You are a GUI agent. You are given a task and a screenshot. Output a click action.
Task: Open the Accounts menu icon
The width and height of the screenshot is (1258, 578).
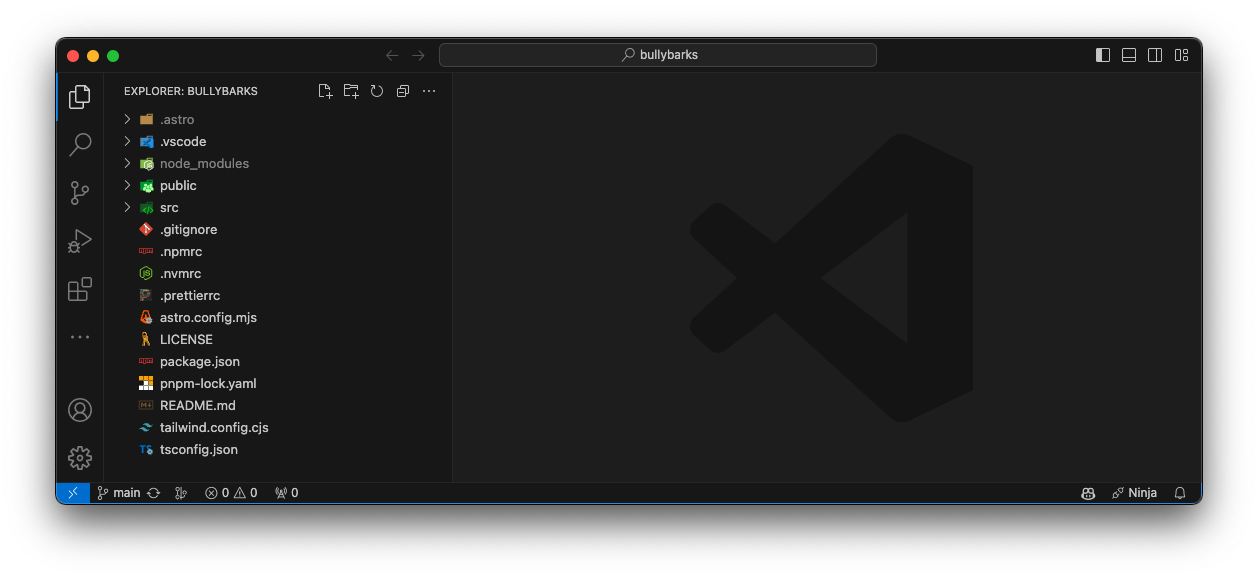coord(80,410)
